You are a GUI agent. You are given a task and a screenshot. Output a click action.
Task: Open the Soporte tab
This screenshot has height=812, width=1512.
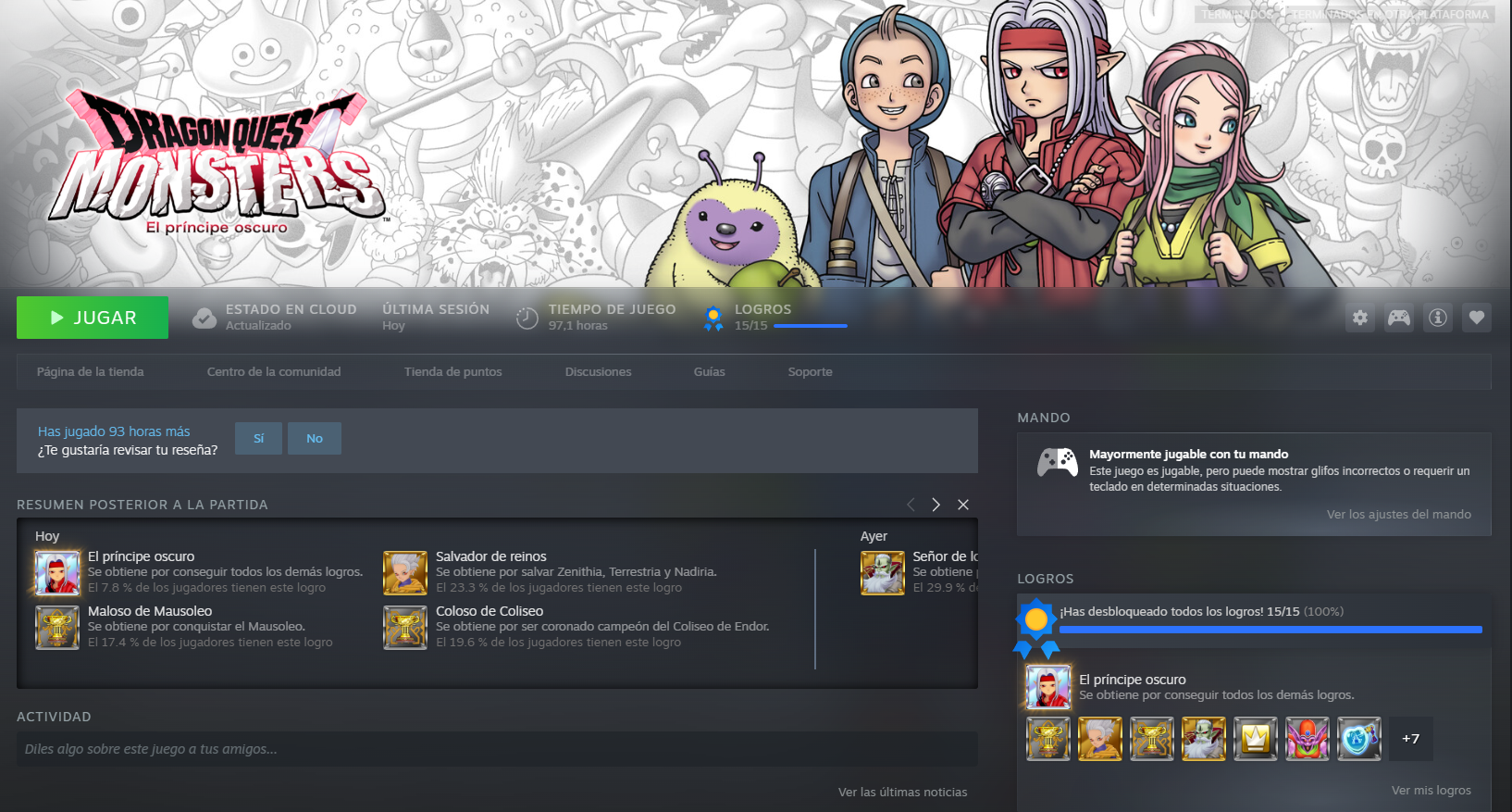pos(811,372)
